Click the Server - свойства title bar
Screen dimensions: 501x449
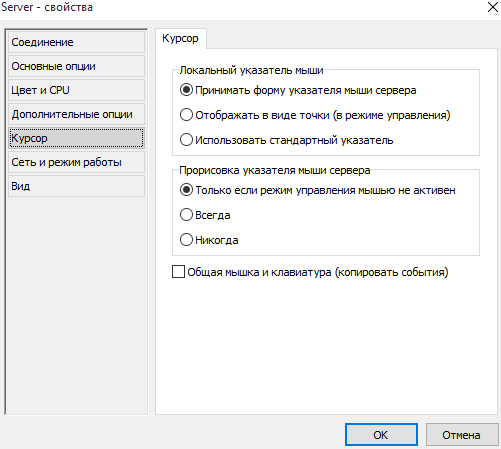233,7
